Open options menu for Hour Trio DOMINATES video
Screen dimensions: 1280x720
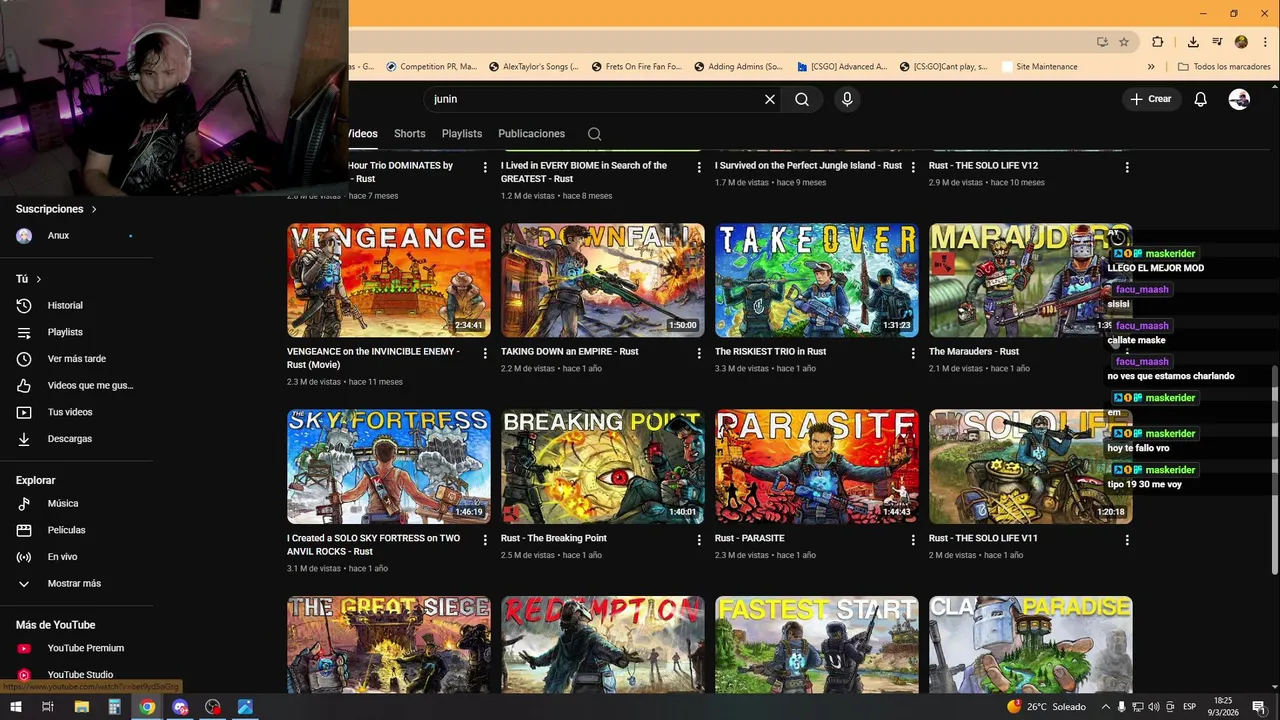[x=485, y=167]
